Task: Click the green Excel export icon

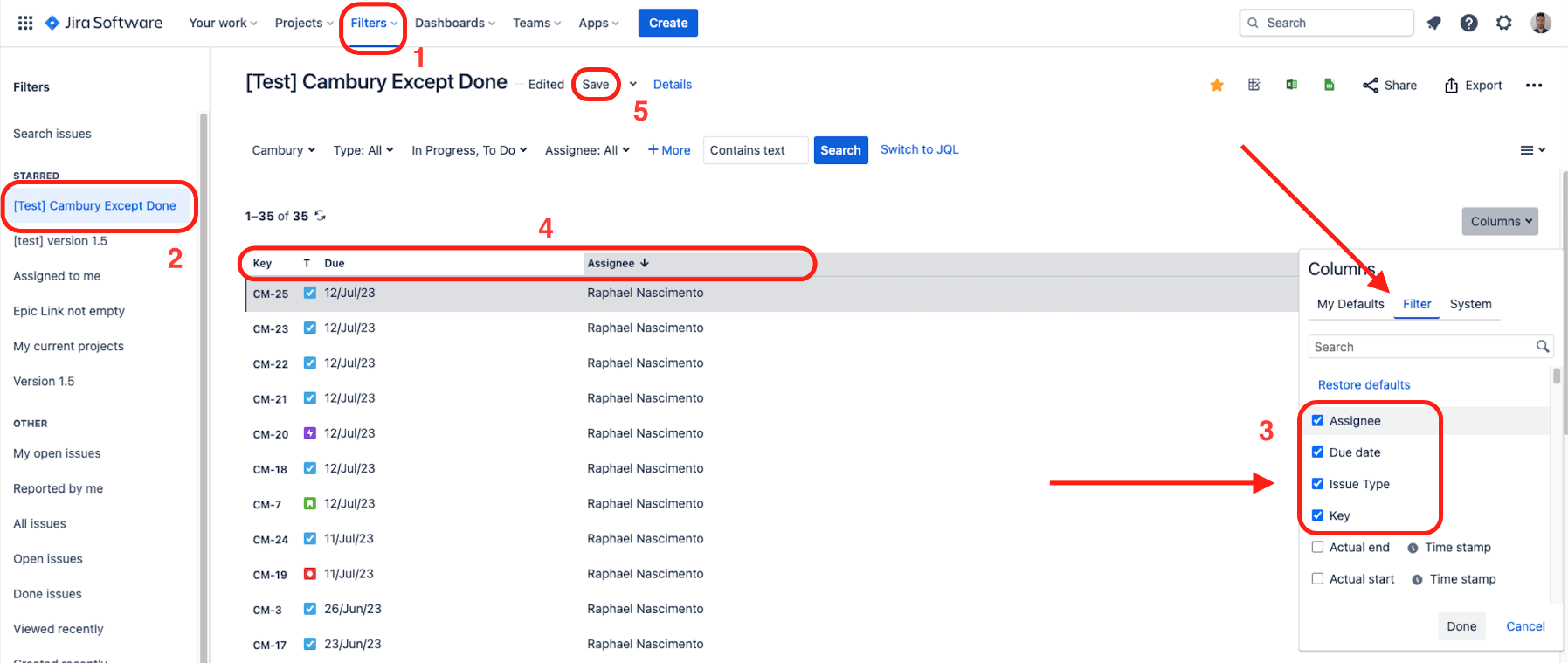Action: 1291,85
